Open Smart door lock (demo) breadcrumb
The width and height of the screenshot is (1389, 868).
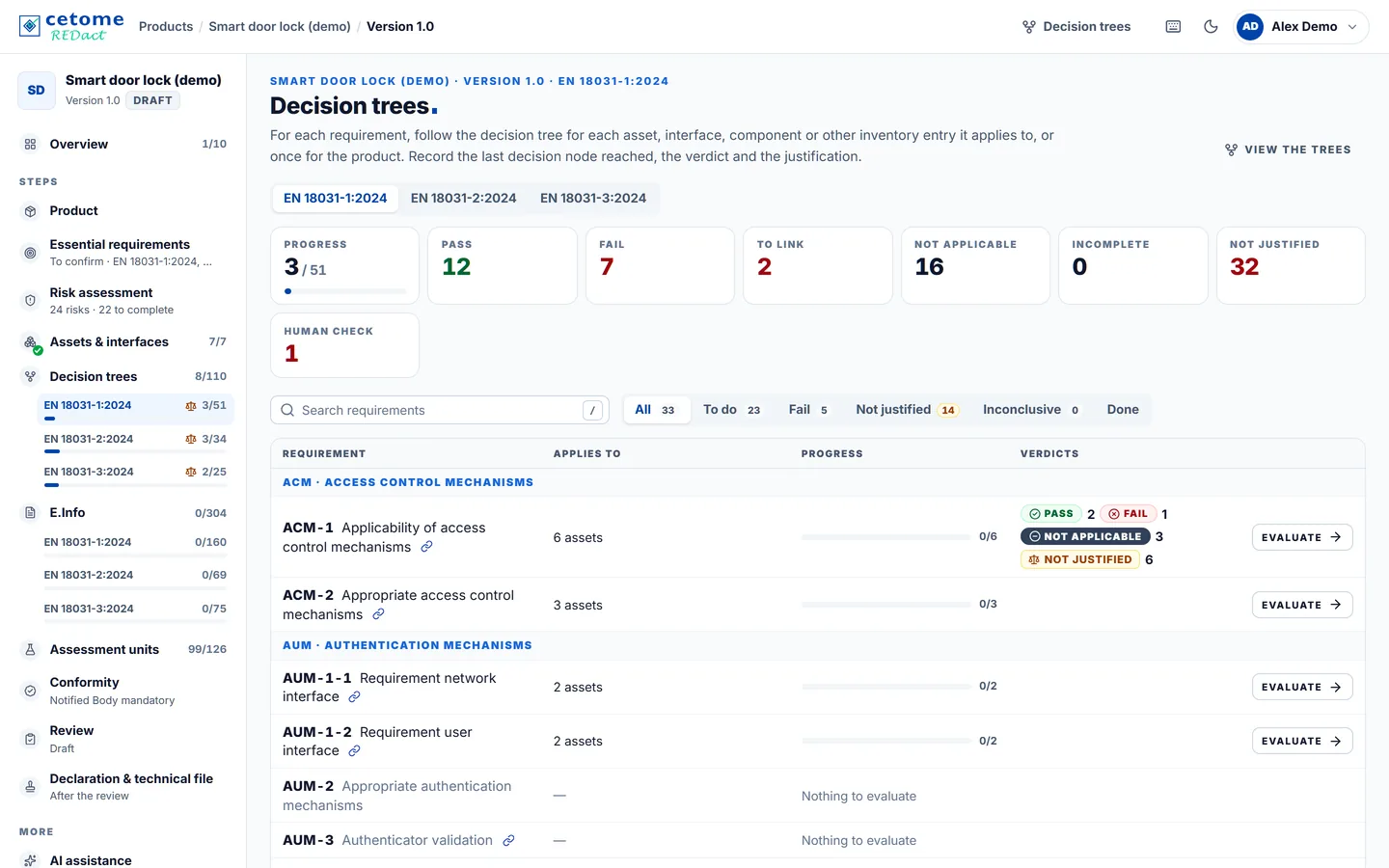click(280, 27)
